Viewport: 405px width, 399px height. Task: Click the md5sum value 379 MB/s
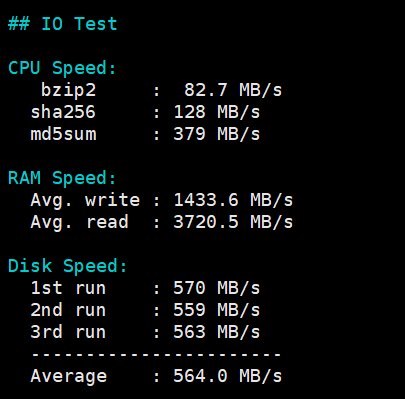point(216,134)
